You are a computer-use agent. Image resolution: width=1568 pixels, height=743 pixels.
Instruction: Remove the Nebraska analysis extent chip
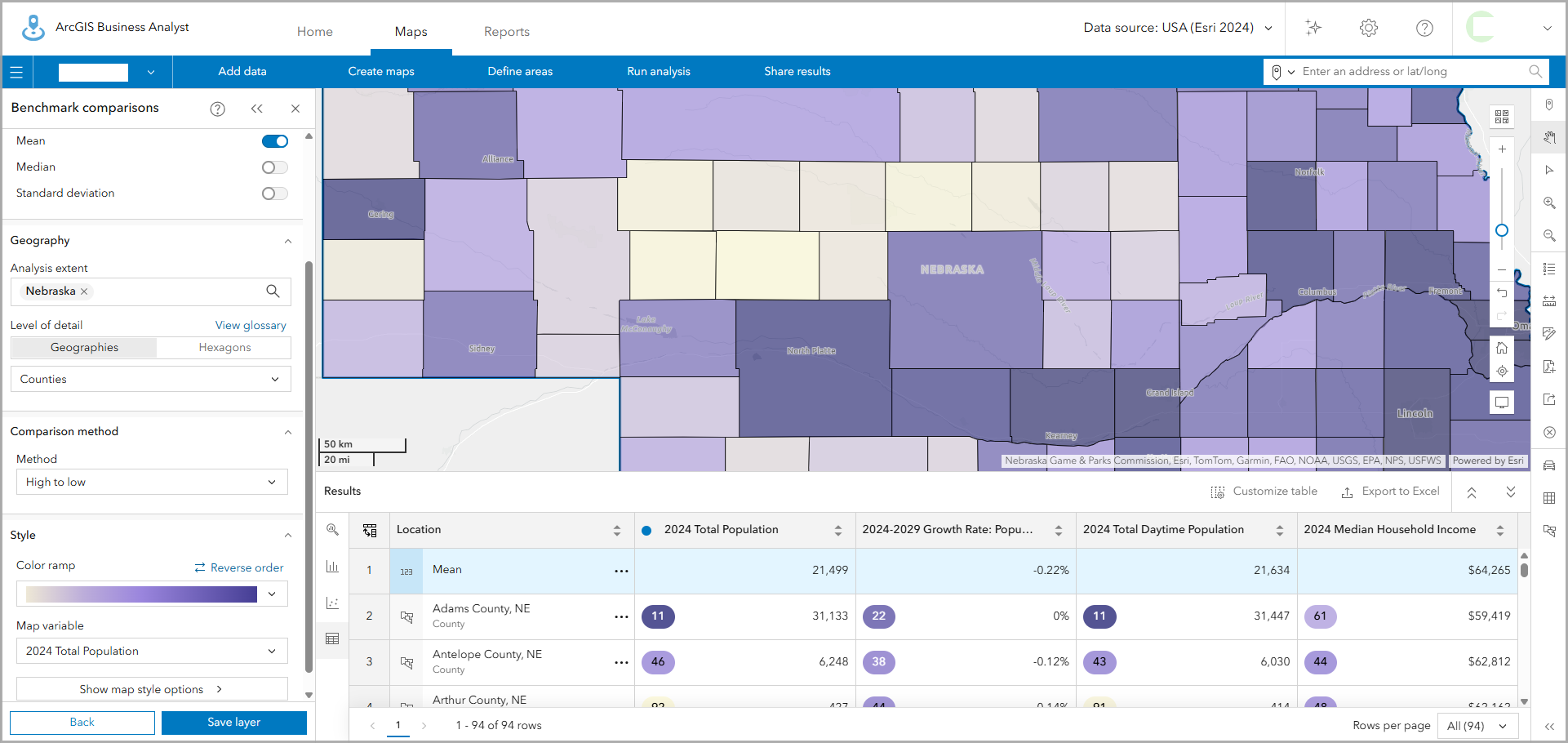84,291
